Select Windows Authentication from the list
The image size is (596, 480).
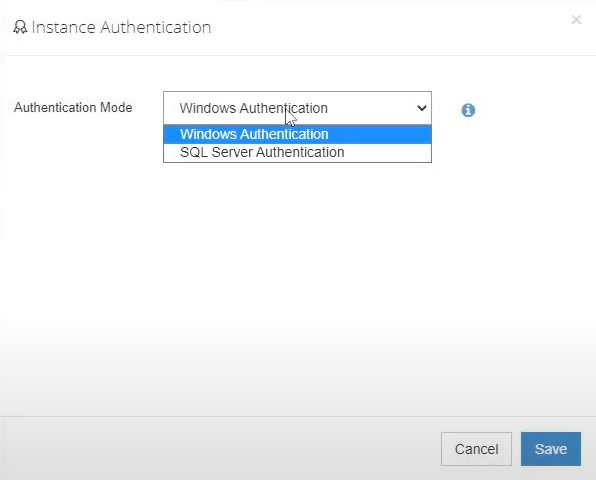pyautogui.click(x=297, y=134)
